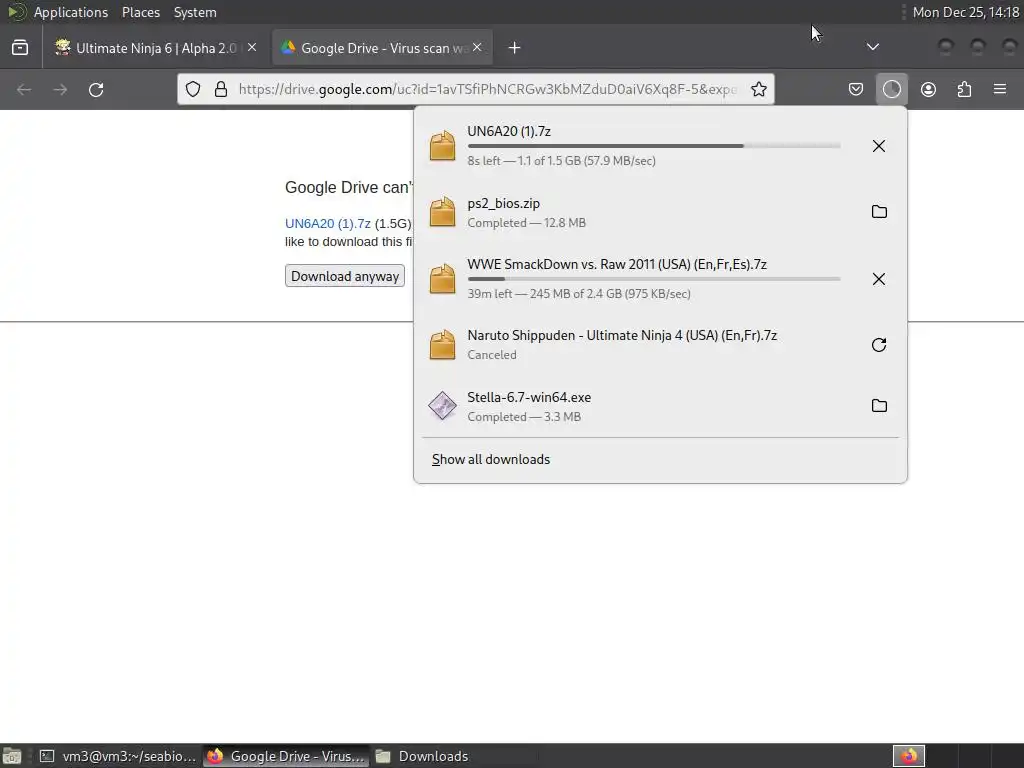Cancel the UN6A20 (1).7z download
This screenshot has height=768, width=1024.
[x=879, y=146]
